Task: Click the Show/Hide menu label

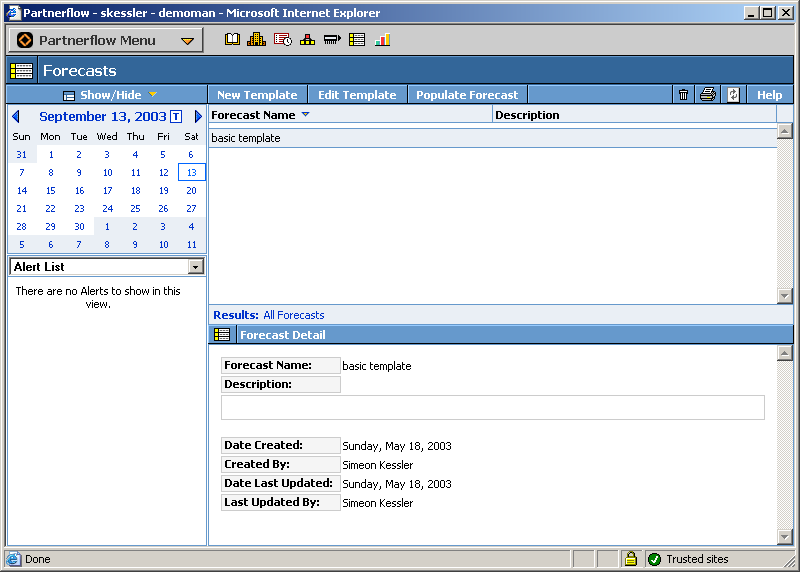Action: 110,95
